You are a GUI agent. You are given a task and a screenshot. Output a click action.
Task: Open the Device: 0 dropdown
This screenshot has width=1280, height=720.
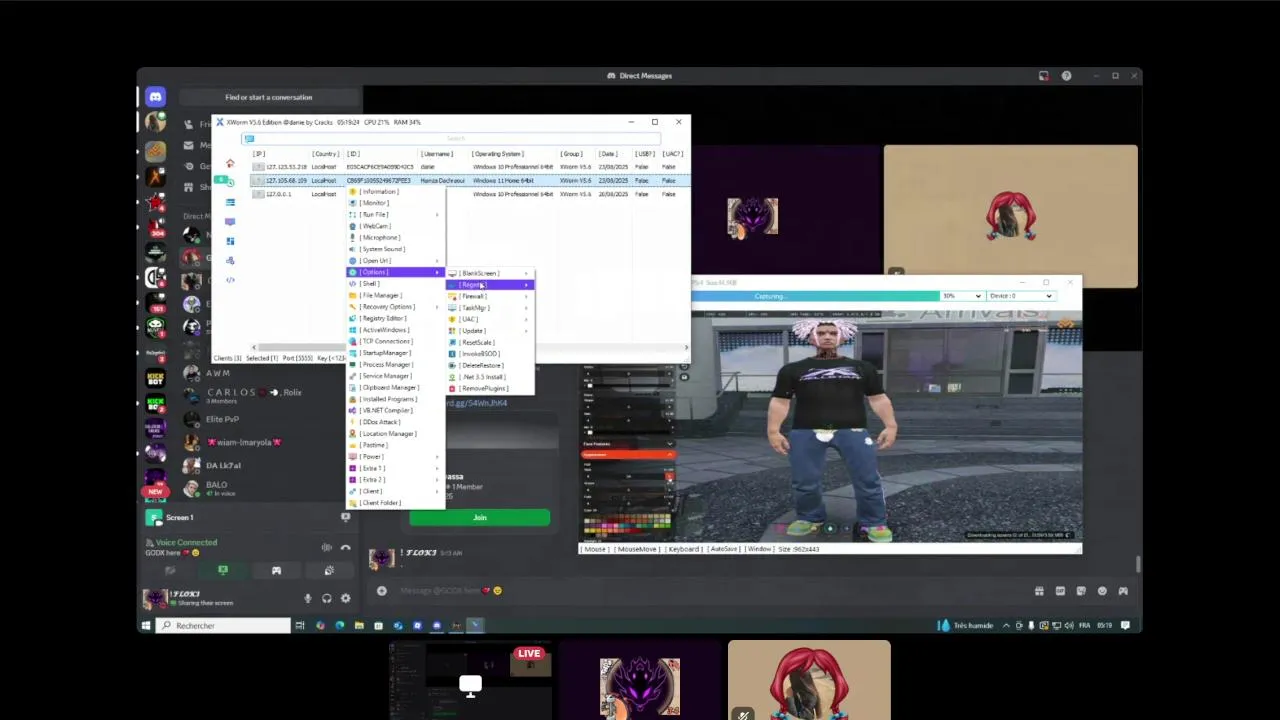pos(1020,296)
